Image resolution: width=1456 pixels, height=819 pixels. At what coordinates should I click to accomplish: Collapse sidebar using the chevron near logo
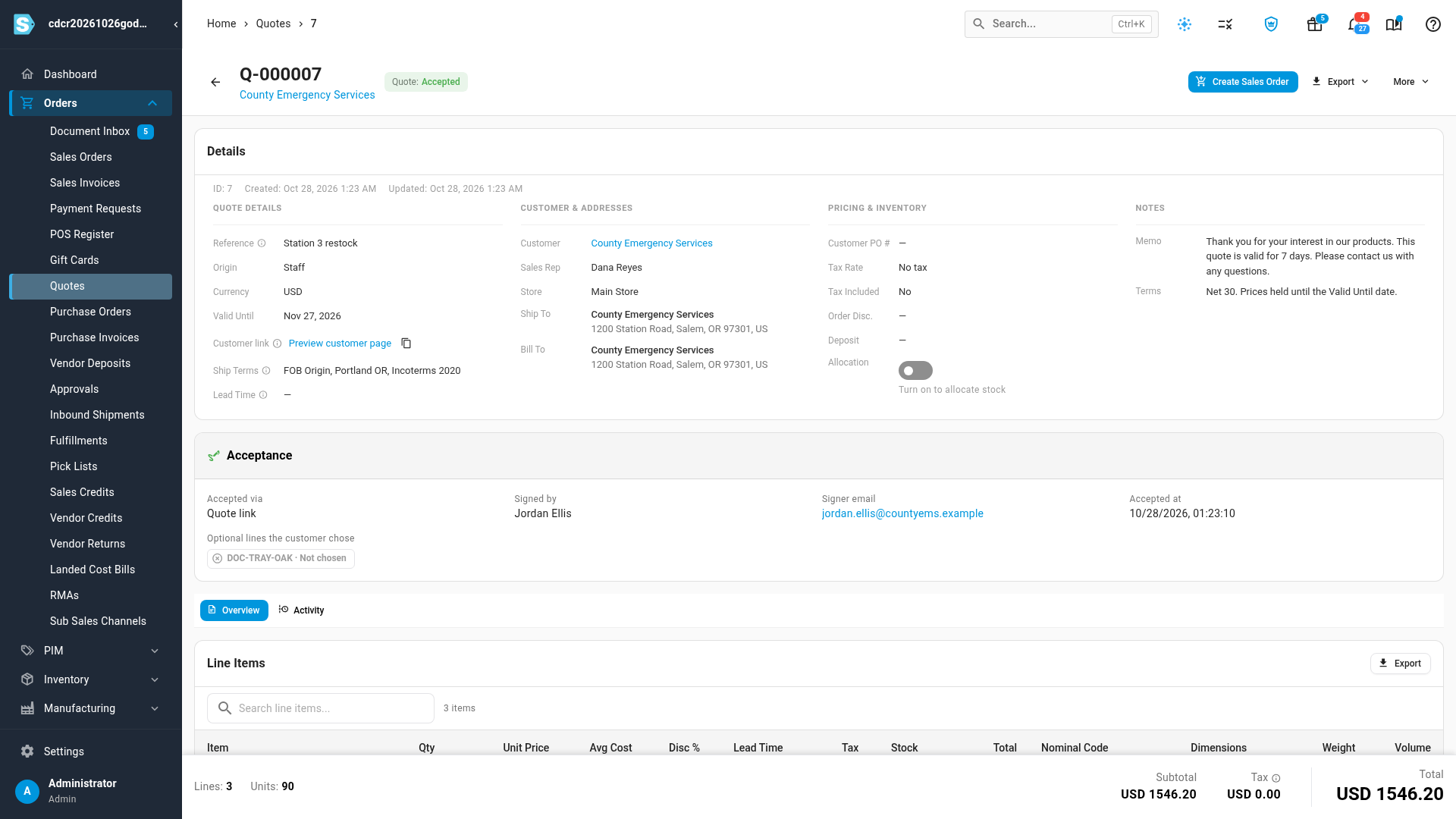176,24
